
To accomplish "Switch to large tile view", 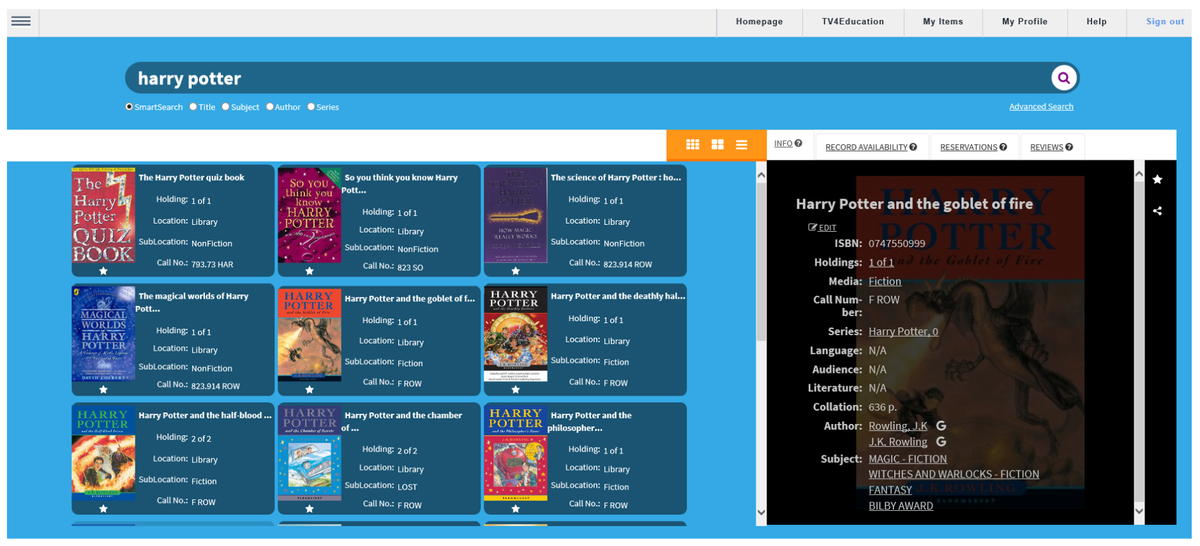I will [x=717, y=145].
